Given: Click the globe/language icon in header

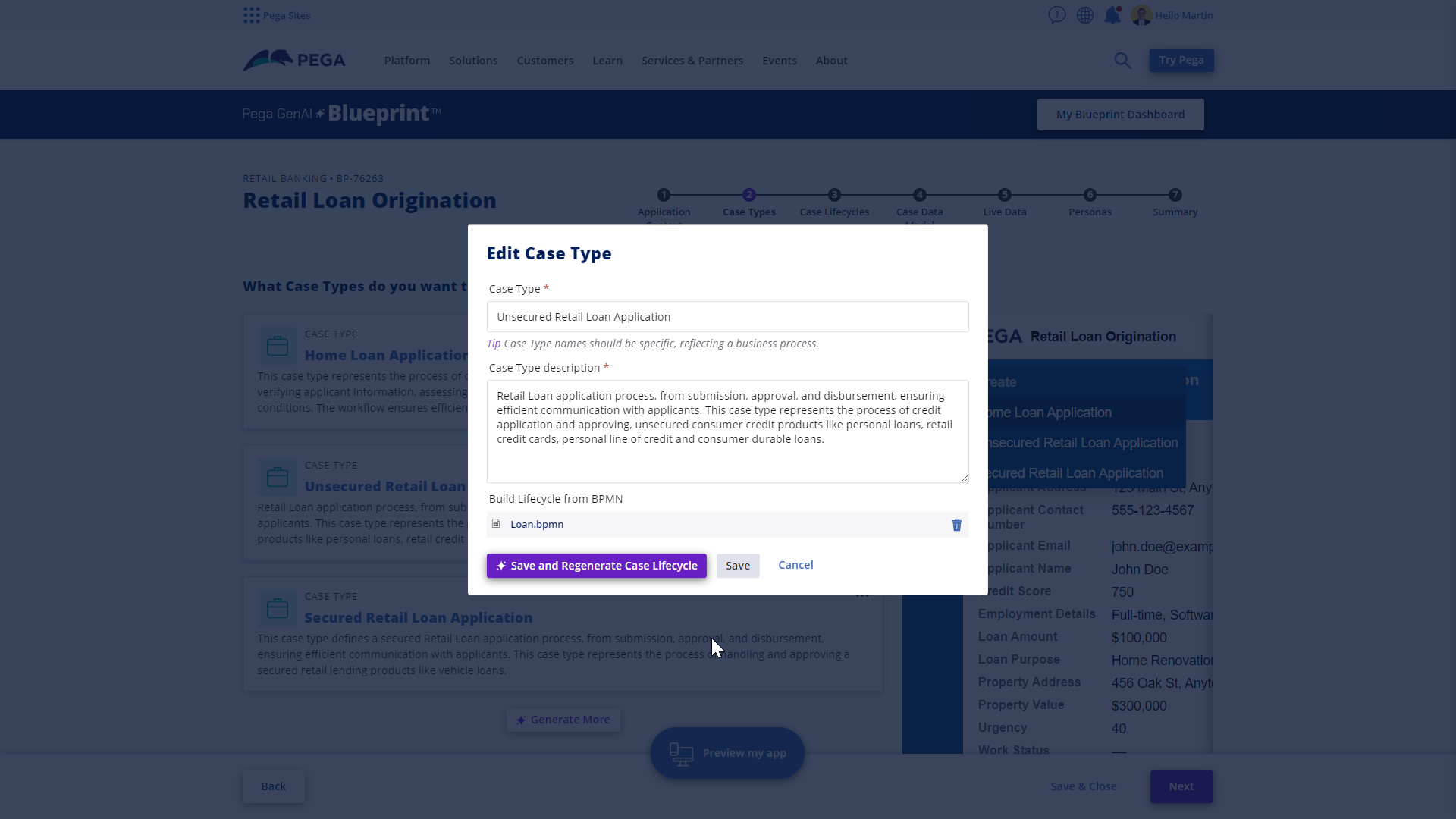Looking at the screenshot, I should (x=1085, y=15).
